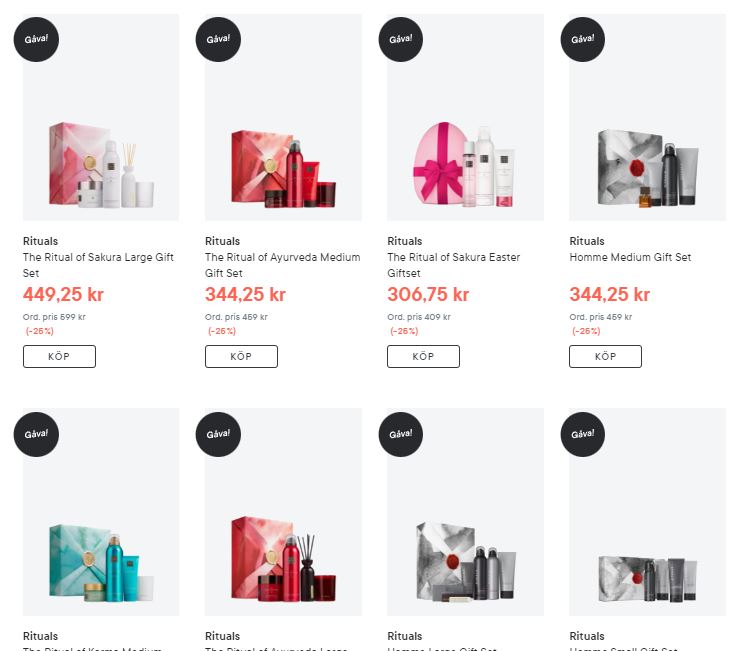Click the Gåva! badge on Sakura Large Gift Set
745x651 pixels.
point(36,39)
